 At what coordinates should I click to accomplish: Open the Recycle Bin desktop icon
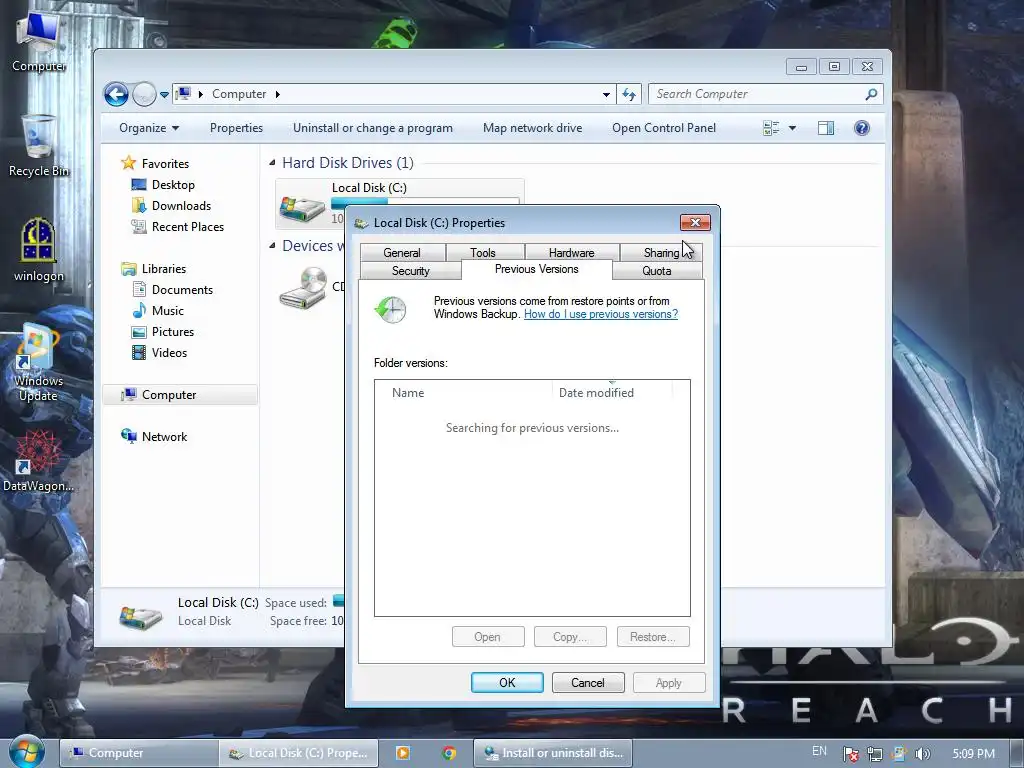point(39,145)
